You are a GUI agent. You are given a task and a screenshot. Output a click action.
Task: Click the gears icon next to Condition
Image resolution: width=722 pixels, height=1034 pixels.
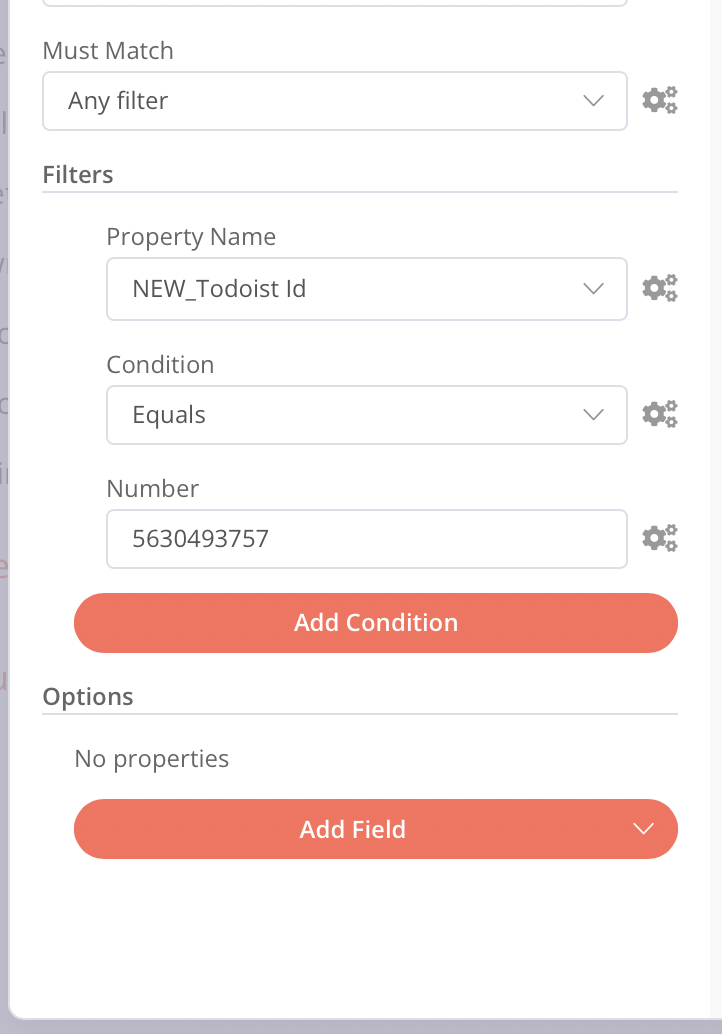pos(659,414)
